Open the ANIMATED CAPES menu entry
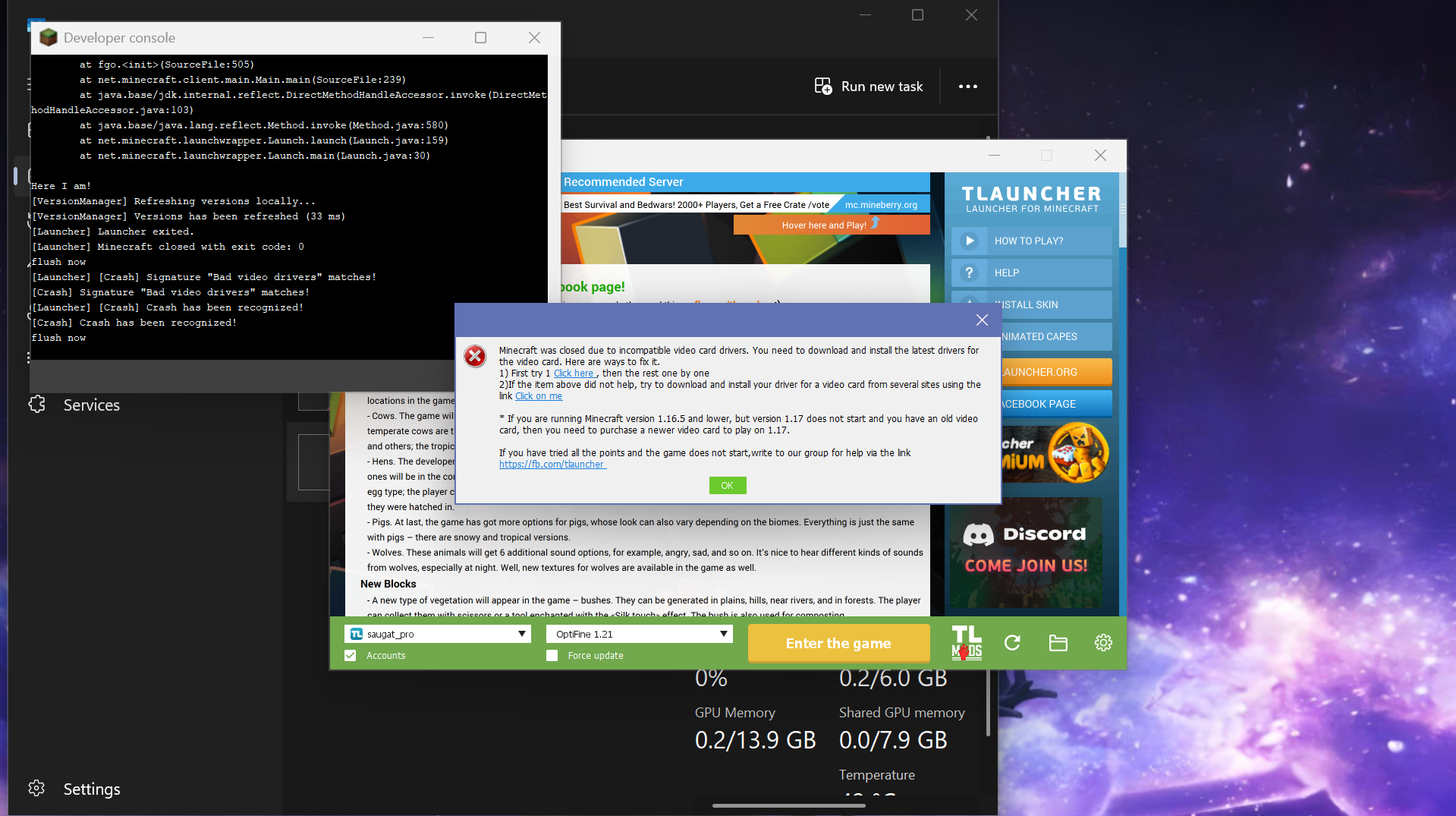This screenshot has width=1456, height=816. 1057,336
